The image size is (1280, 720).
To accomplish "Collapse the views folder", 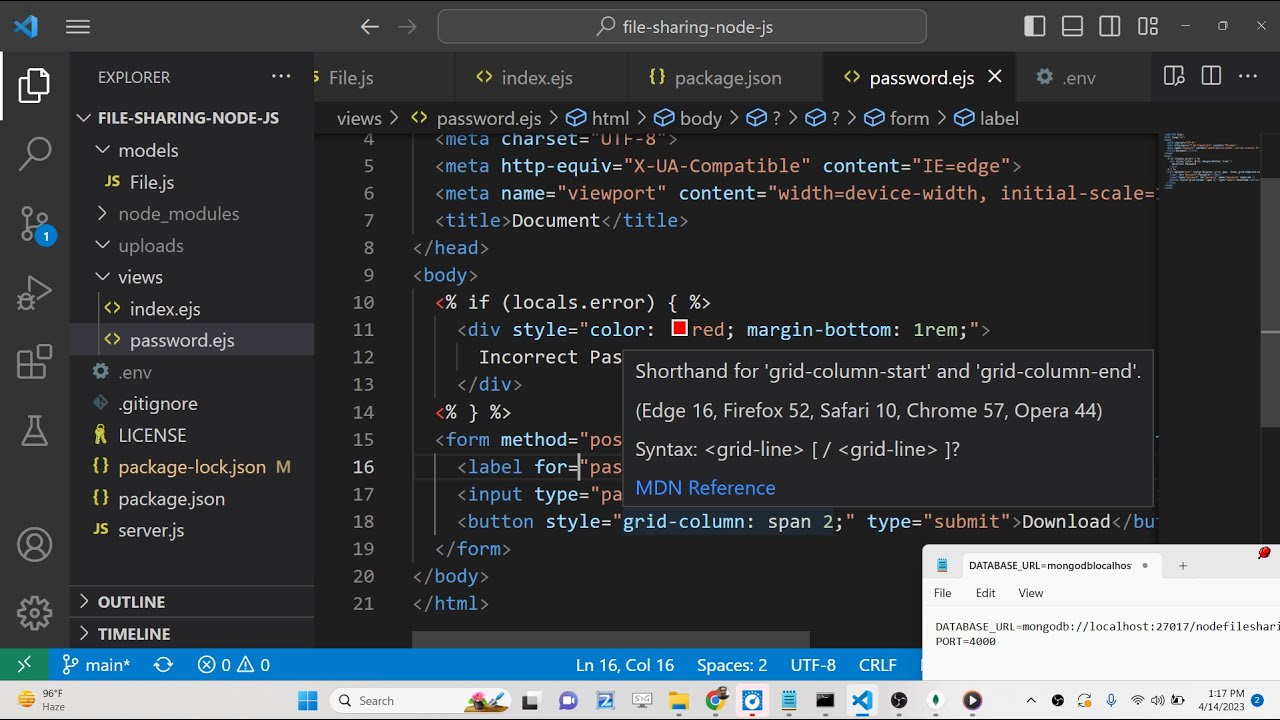I will click(140, 277).
